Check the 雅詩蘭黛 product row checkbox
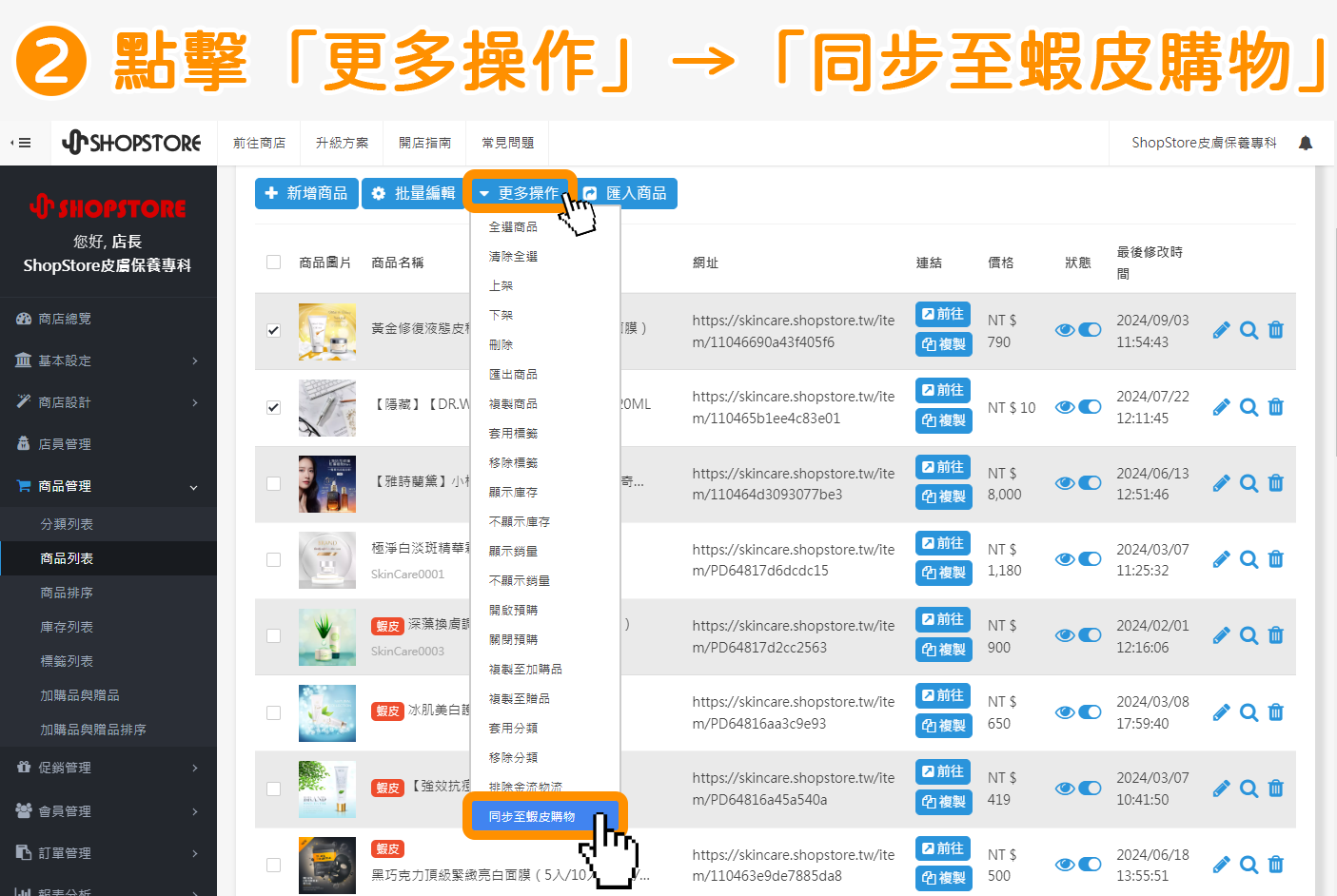The height and width of the screenshot is (896, 1337). [x=274, y=483]
